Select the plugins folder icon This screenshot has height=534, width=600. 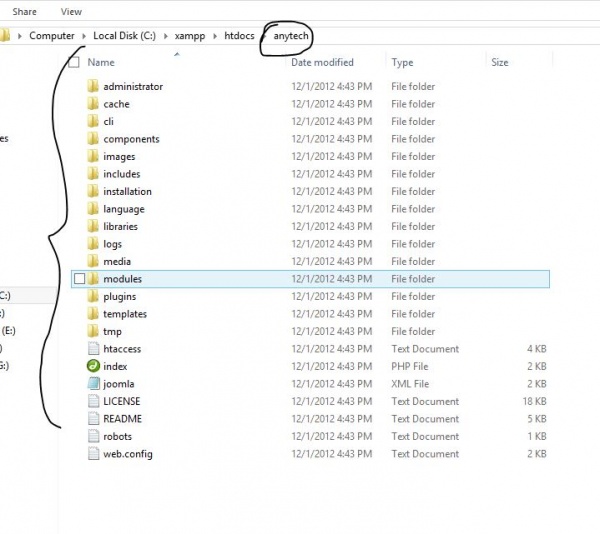click(93, 296)
